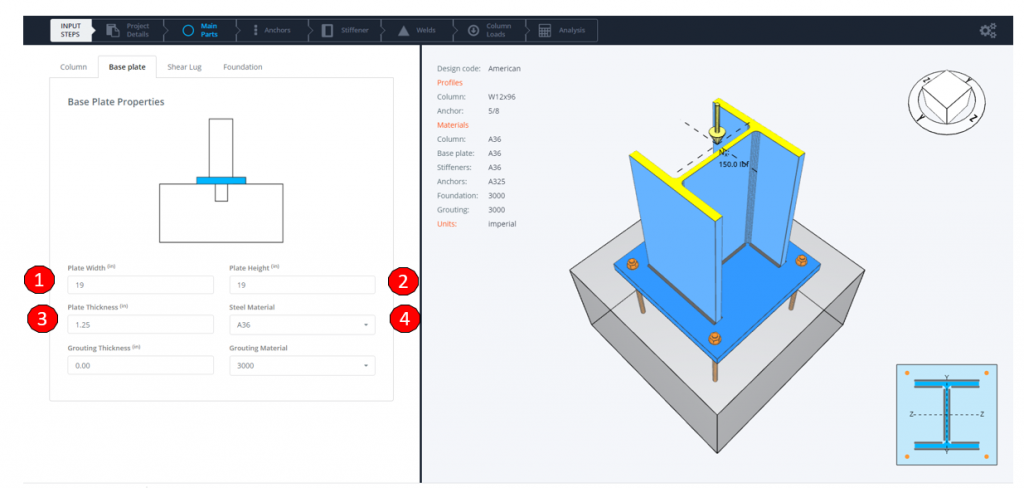The image size is (1024, 488).
Task: Focus the Plate Thickness field
Action: tap(139, 325)
